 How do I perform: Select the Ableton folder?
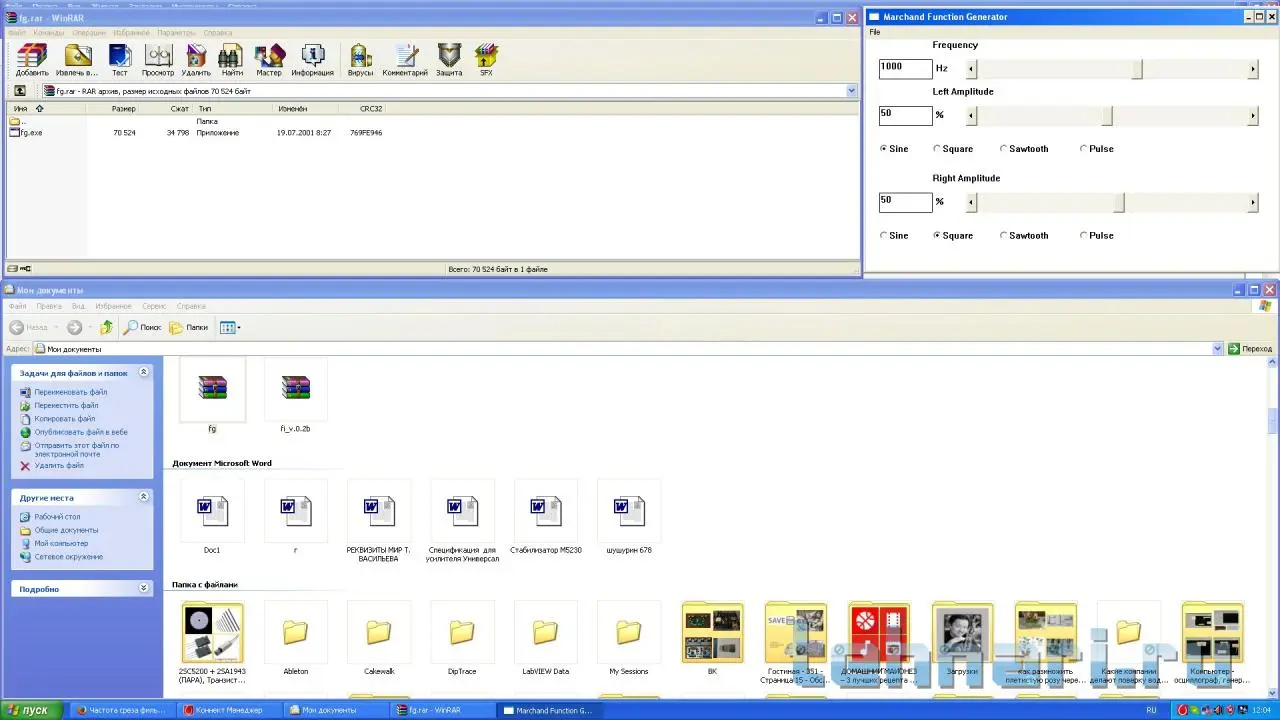point(295,639)
